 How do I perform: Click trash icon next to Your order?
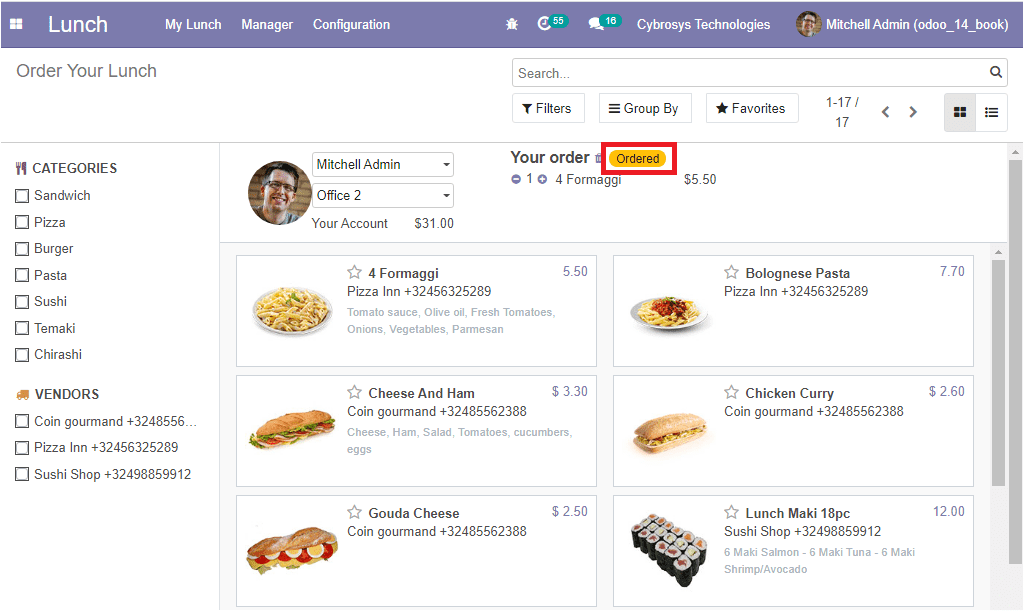pos(598,158)
